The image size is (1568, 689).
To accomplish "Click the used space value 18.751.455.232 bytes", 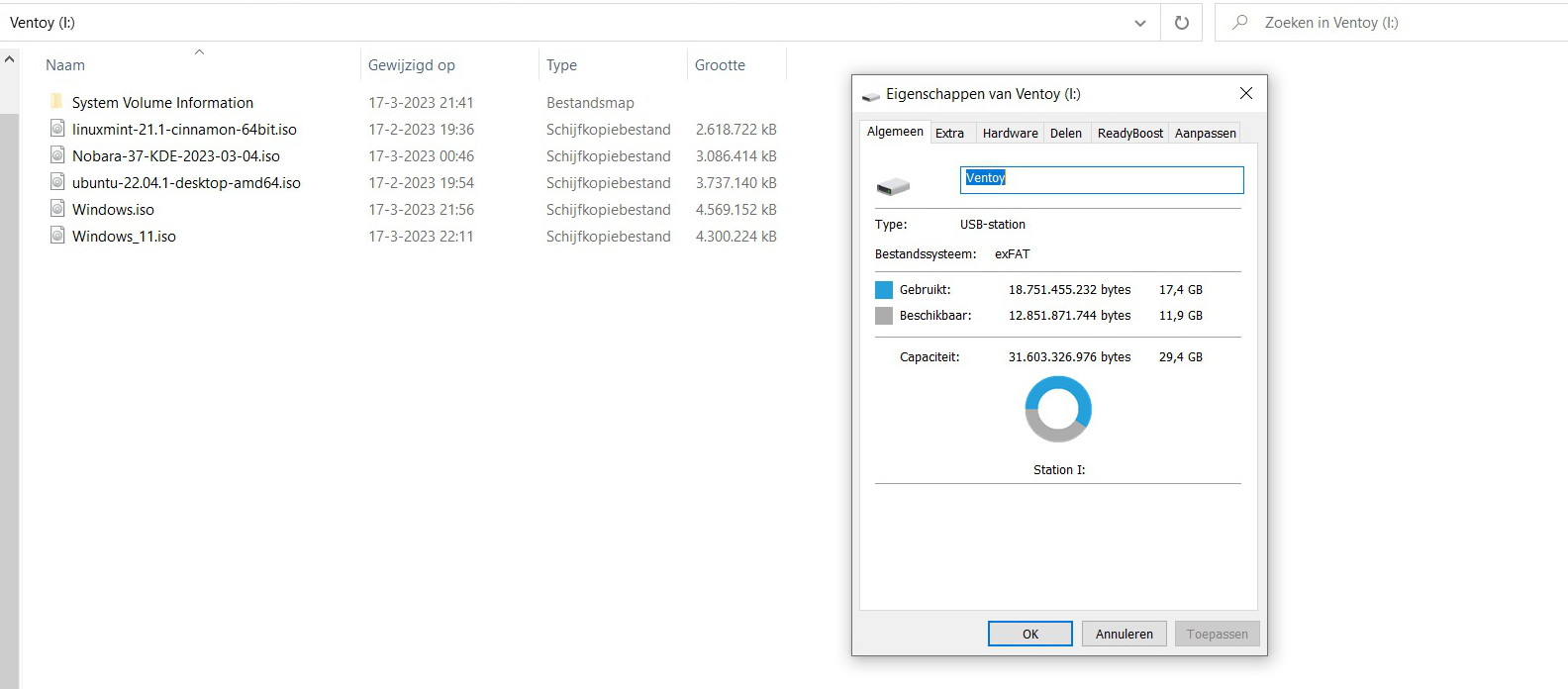I will (1070, 290).
